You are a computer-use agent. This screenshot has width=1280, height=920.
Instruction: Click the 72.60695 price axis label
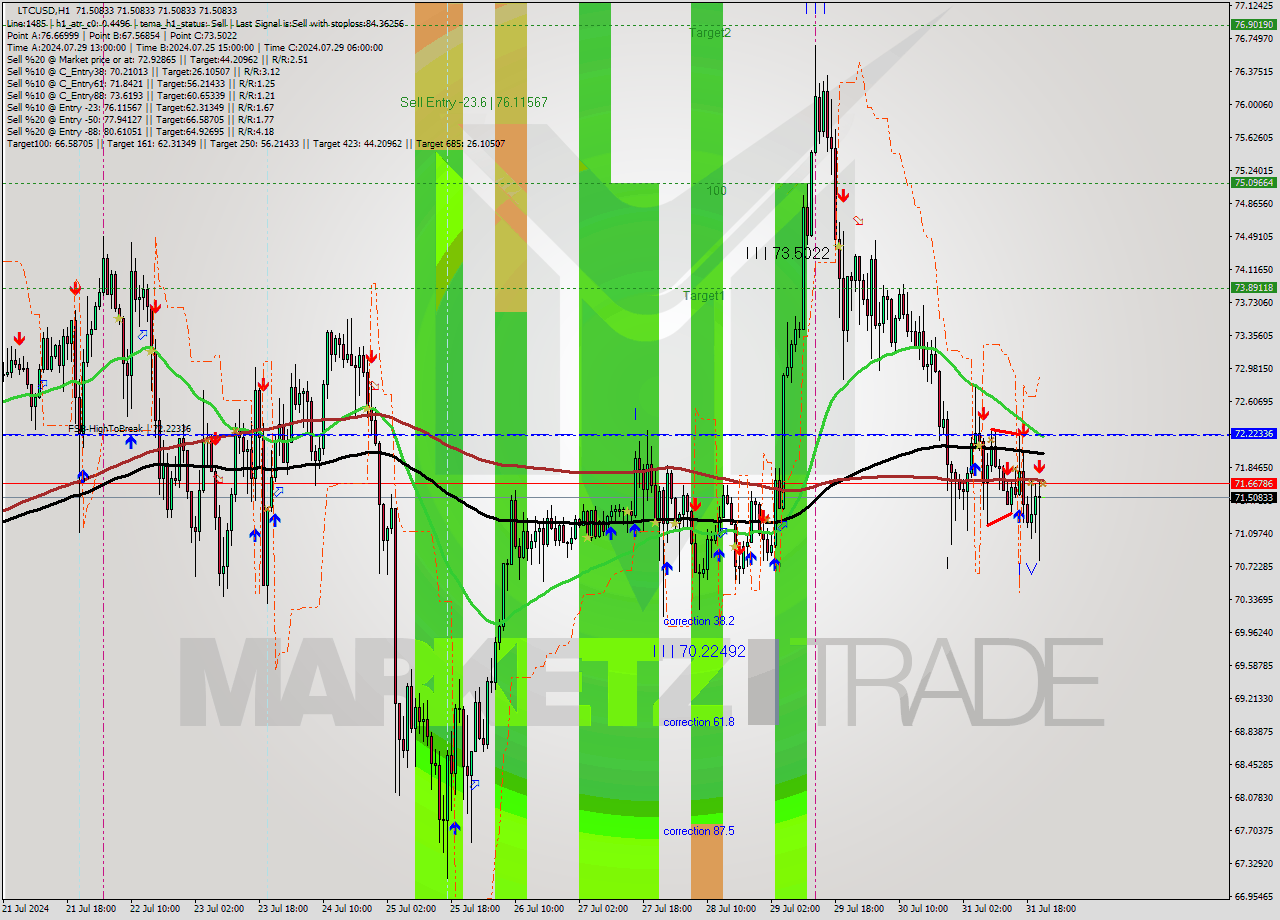[1254, 402]
